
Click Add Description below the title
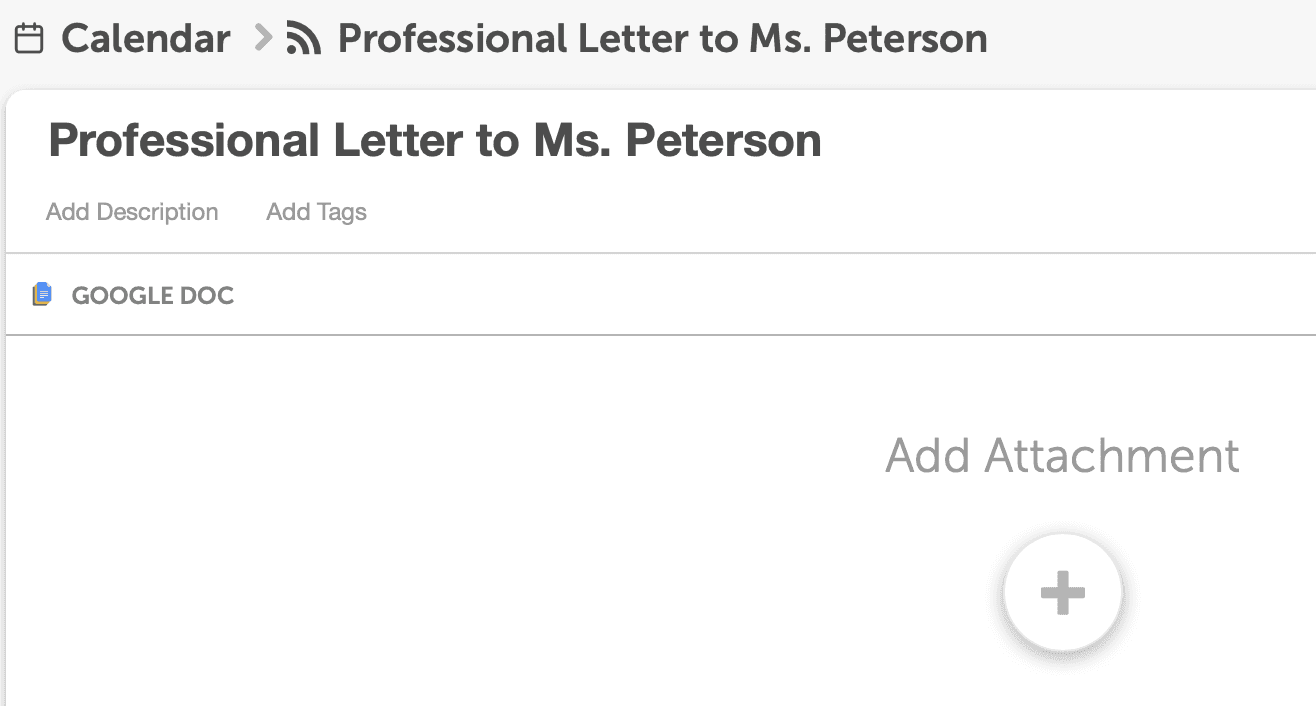pos(132,212)
